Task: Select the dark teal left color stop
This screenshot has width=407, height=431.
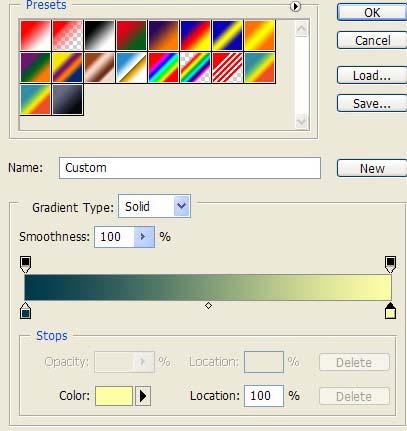Action: tap(26, 311)
